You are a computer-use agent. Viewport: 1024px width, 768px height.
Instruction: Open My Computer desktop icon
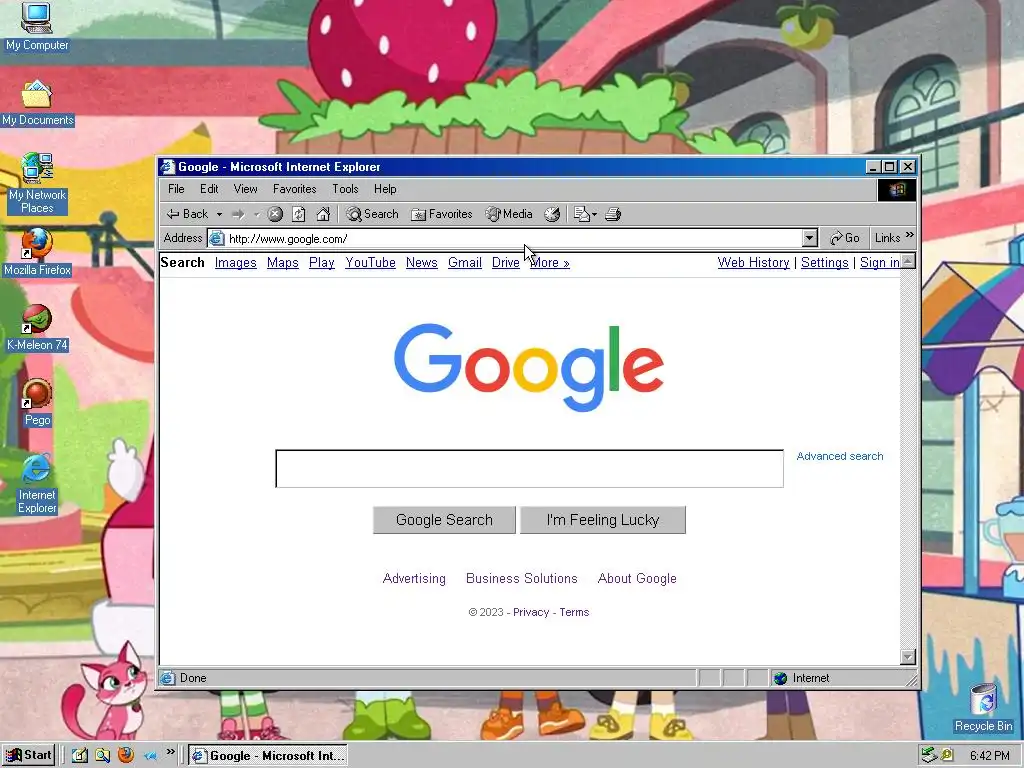pyautogui.click(x=37, y=27)
